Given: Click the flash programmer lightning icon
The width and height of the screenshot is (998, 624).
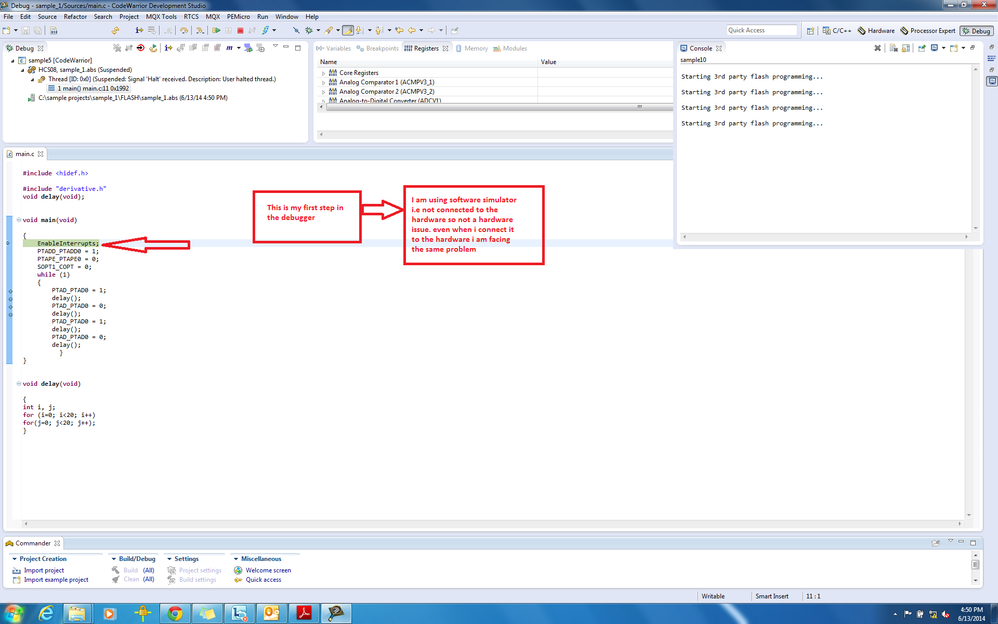Looking at the screenshot, I should 265,30.
